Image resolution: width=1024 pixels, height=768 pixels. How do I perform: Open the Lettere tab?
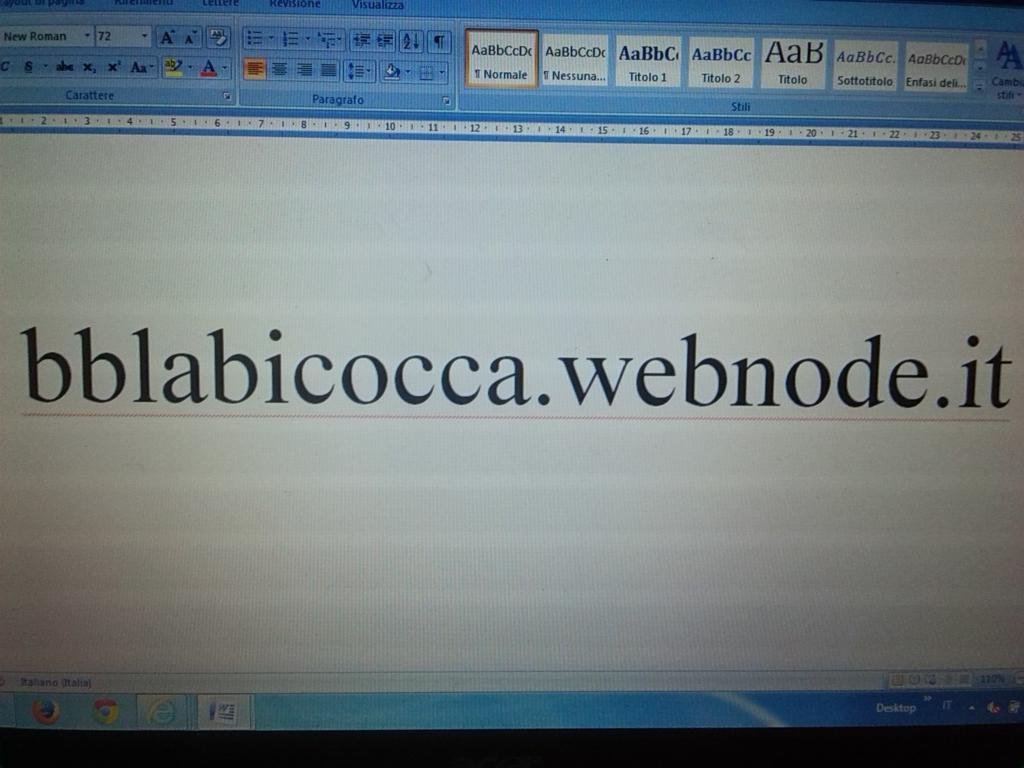(x=221, y=4)
